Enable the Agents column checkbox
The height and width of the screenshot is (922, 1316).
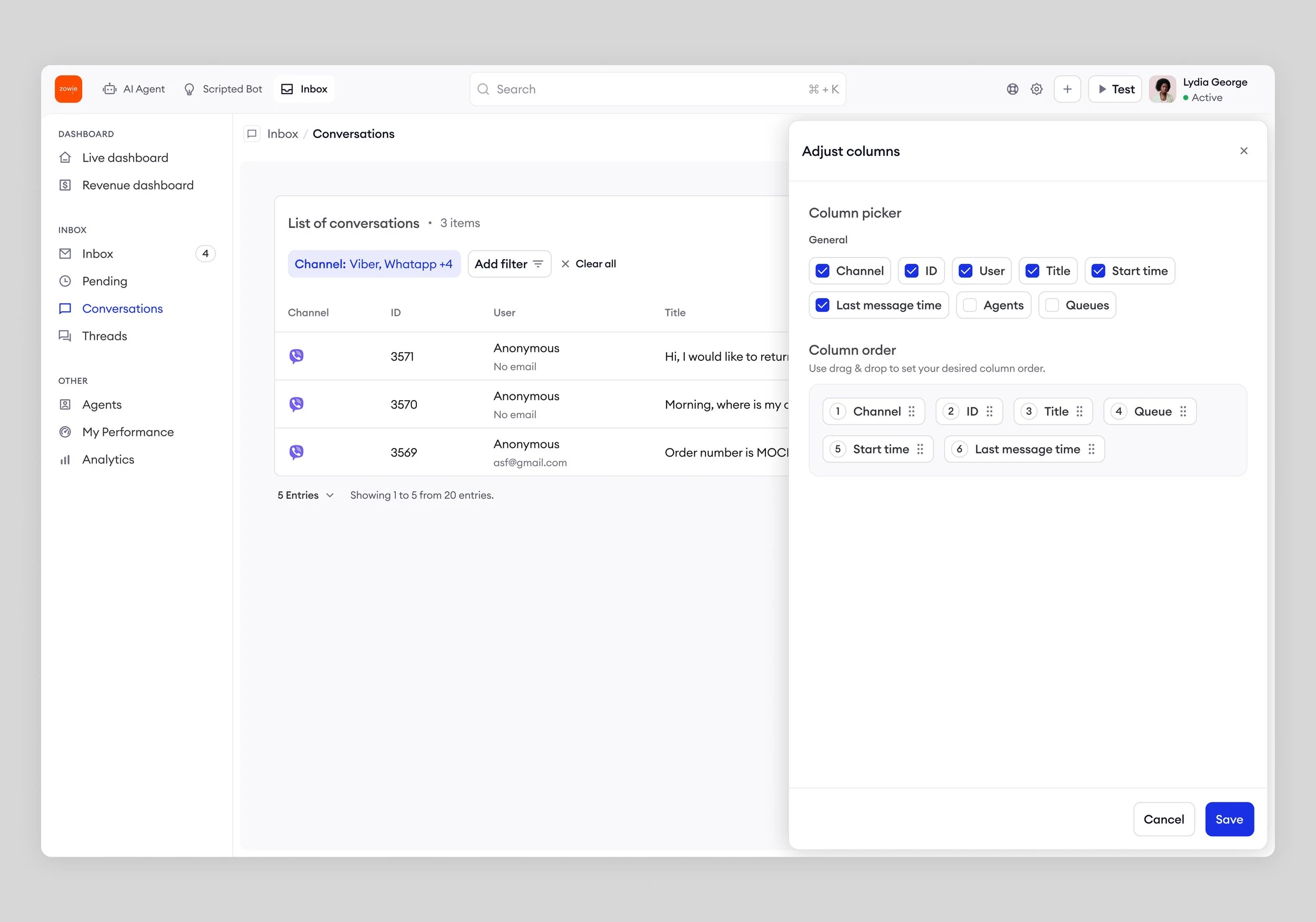click(970, 305)
